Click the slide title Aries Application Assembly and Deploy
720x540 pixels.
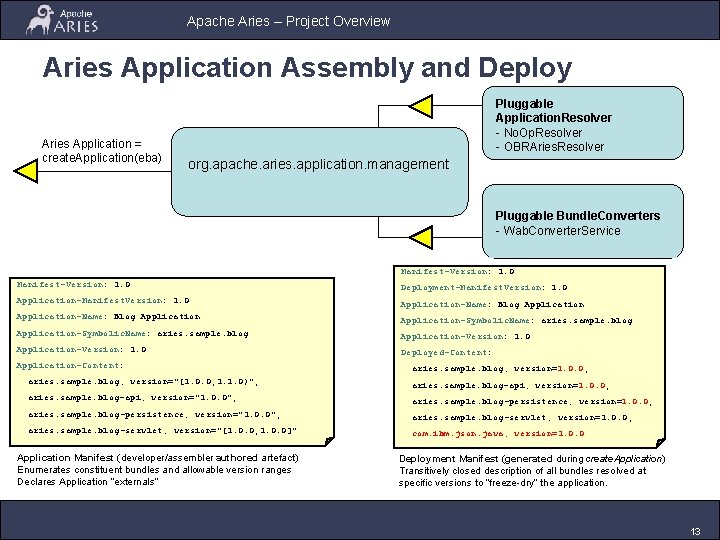[307, 68]
